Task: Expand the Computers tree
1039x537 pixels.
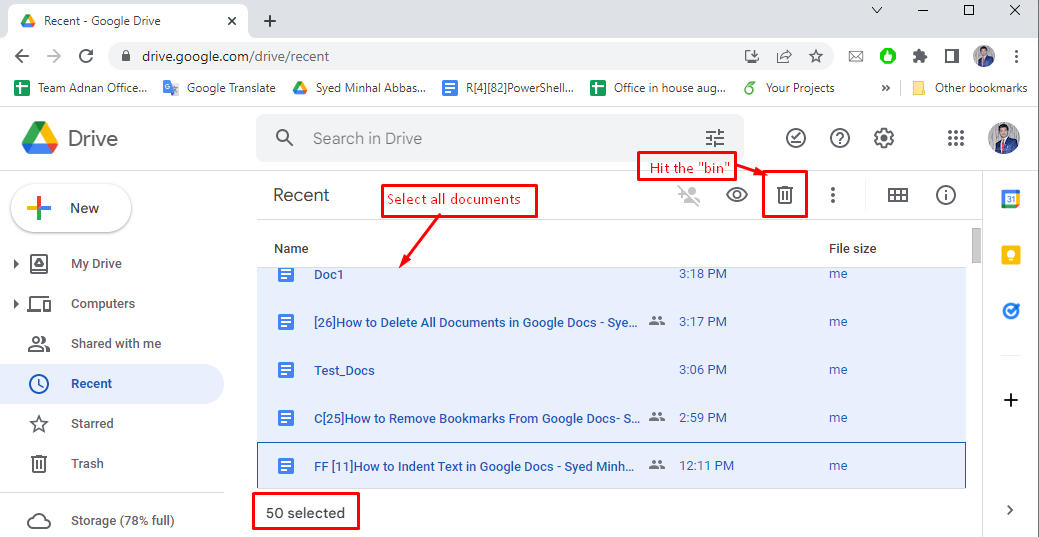Action: tap(16, 304)
